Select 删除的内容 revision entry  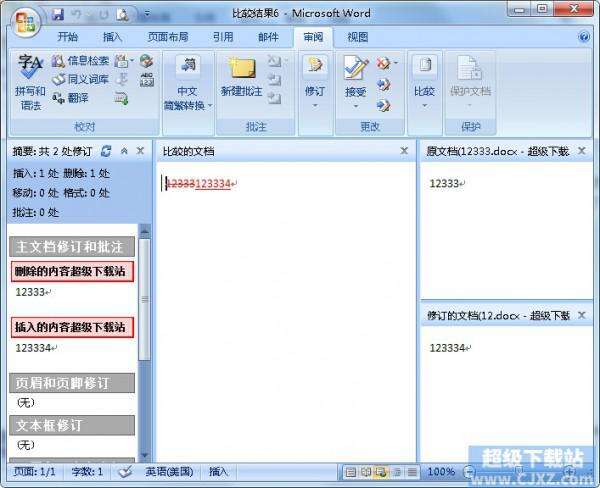(72, 271)
